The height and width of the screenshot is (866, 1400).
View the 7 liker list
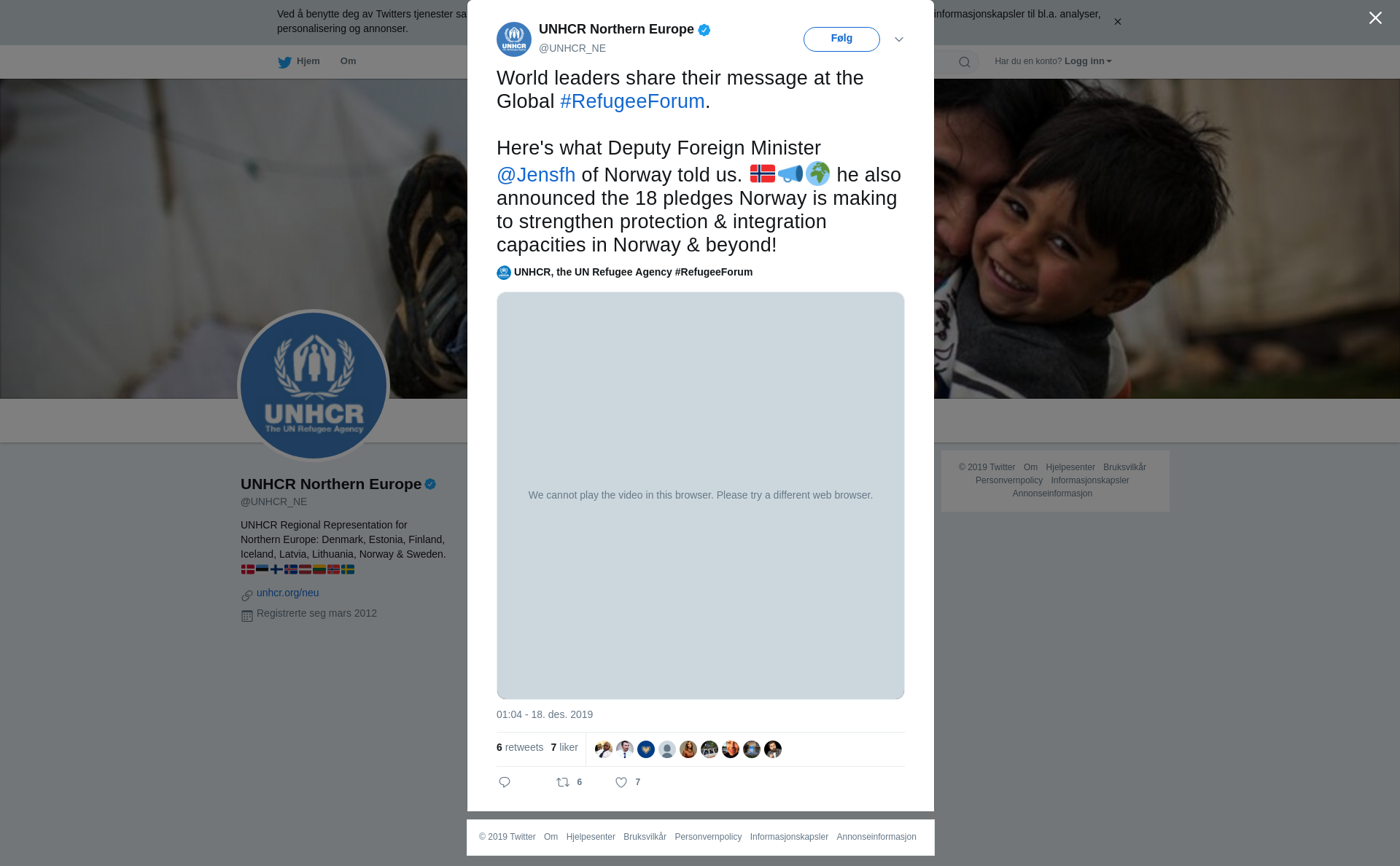tap(564, 747)
